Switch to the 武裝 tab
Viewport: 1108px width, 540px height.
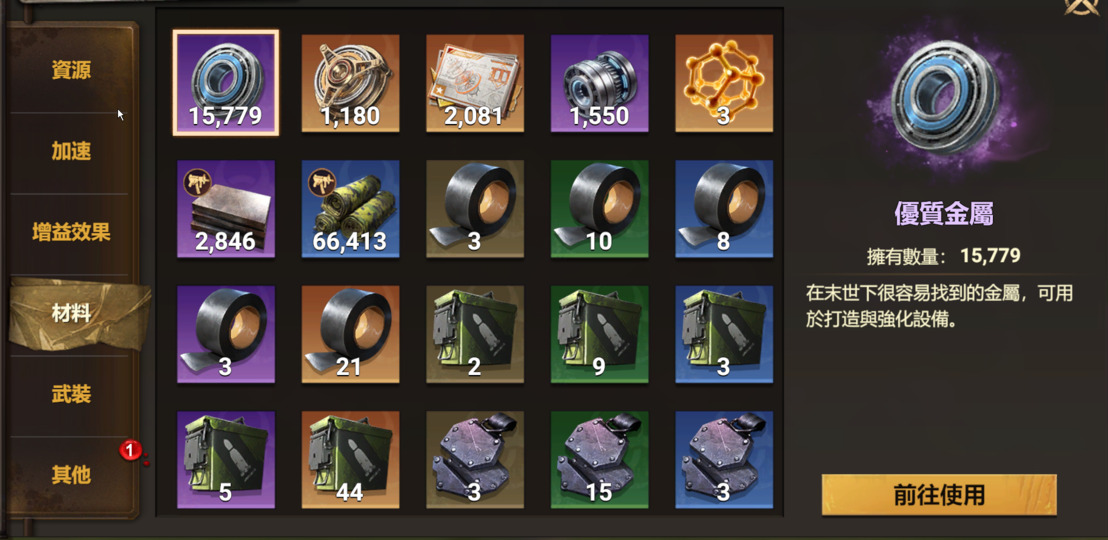click(x=71, y=394)
